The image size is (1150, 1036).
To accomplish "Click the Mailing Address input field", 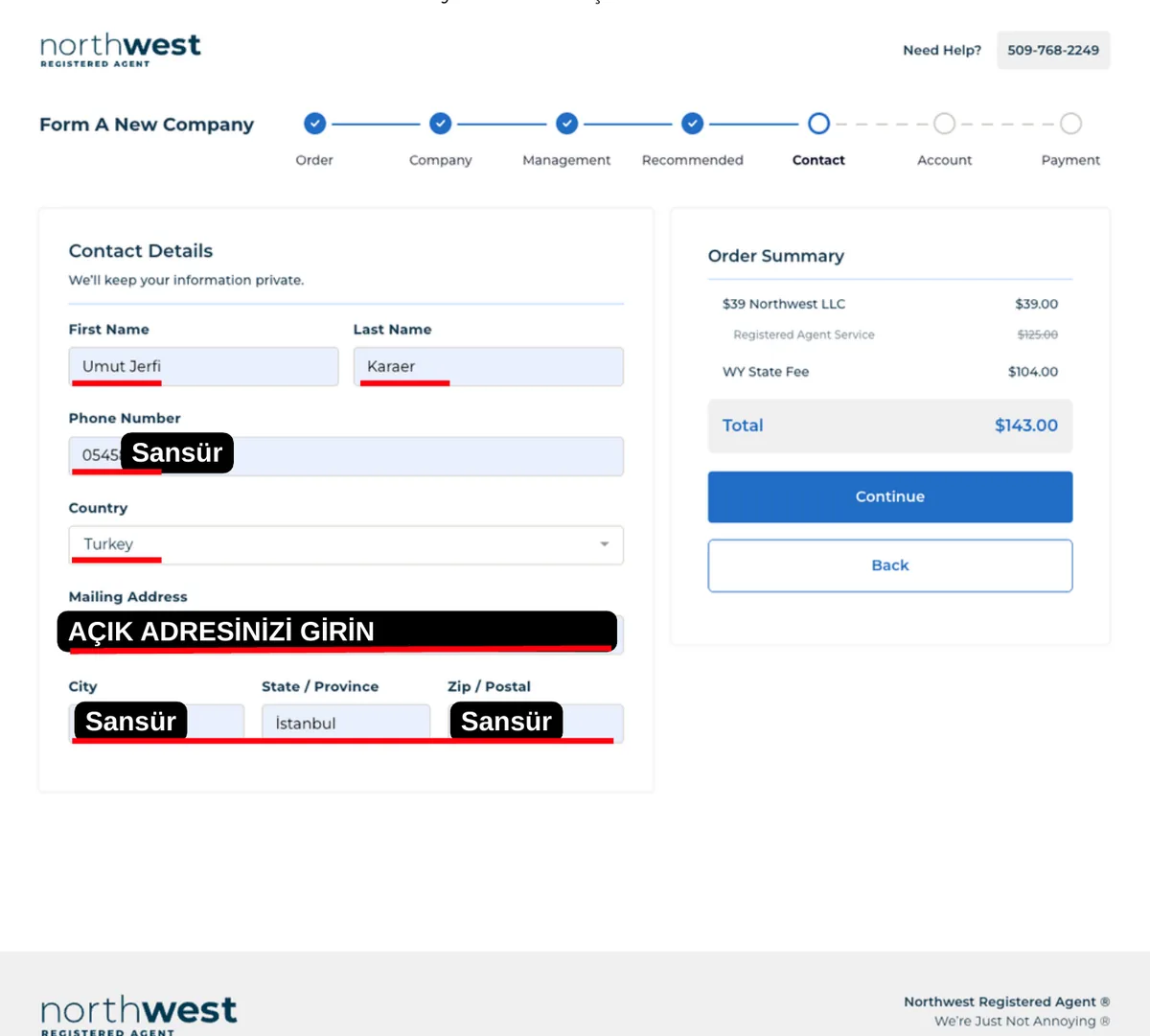I will [346, 634].
